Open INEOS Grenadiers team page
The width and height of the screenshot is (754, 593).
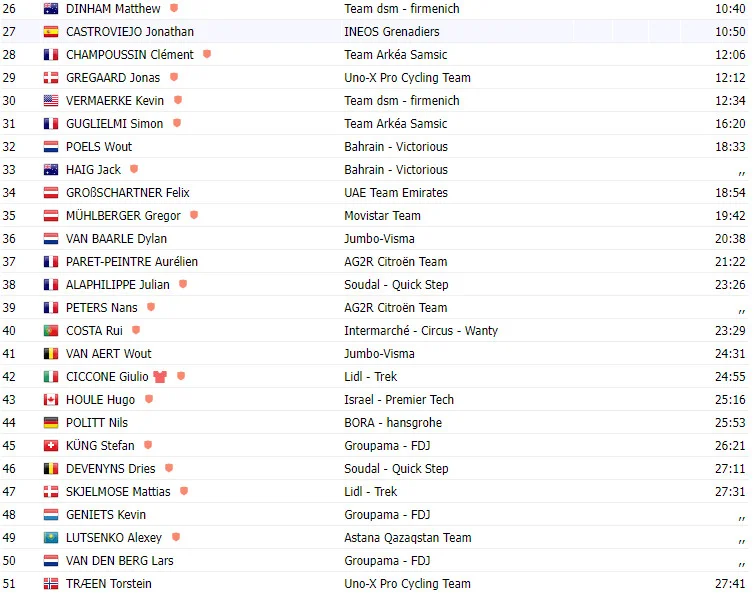(392, 32)
